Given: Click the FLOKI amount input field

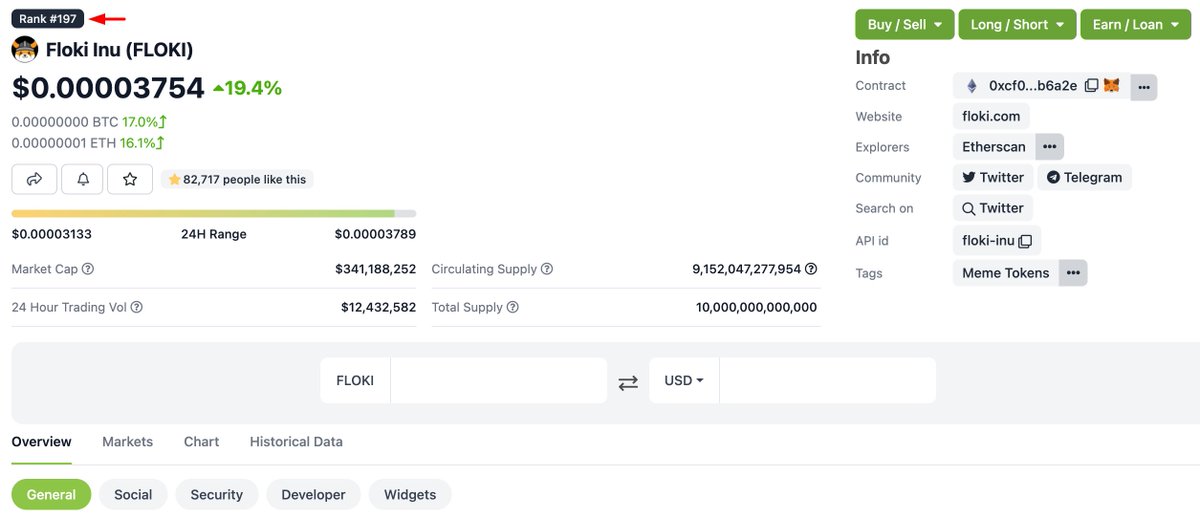Looking at the screenshot, I should 498,381.
